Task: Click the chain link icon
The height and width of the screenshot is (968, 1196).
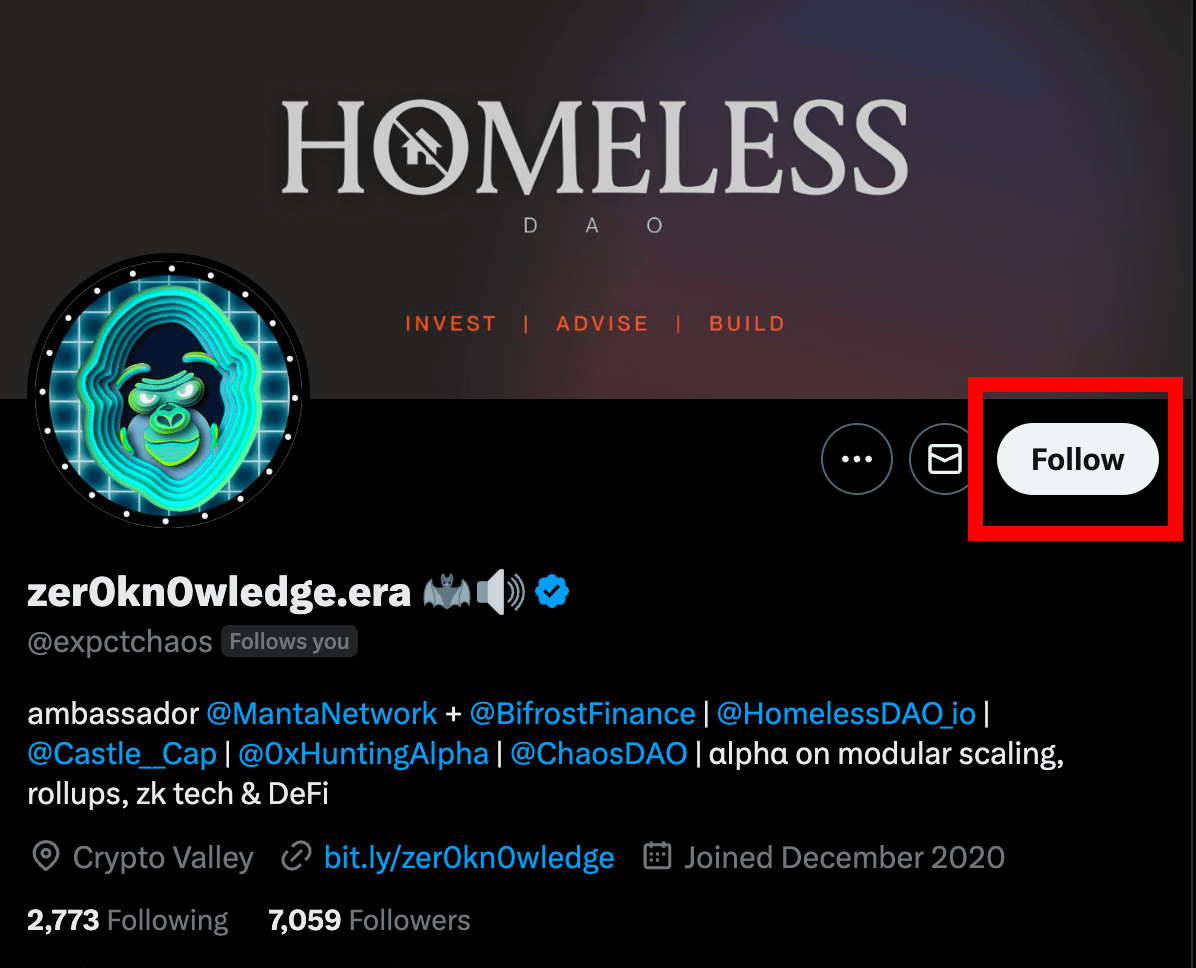Action: coord(296,857)
